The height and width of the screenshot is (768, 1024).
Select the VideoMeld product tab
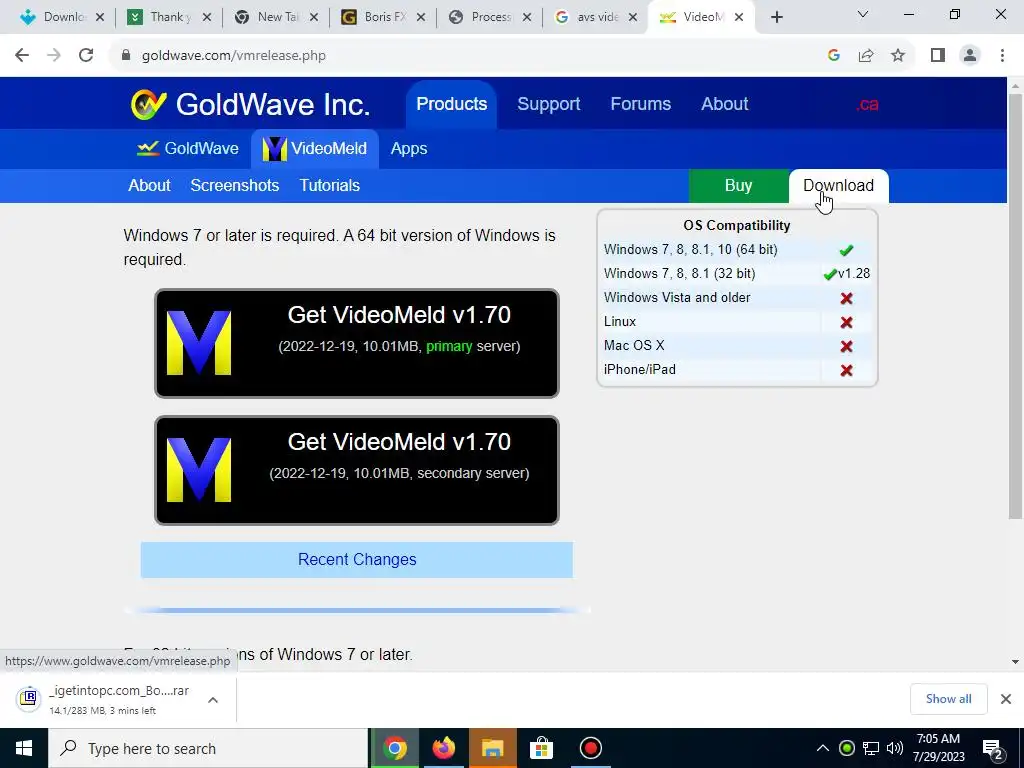coord(315,149)
